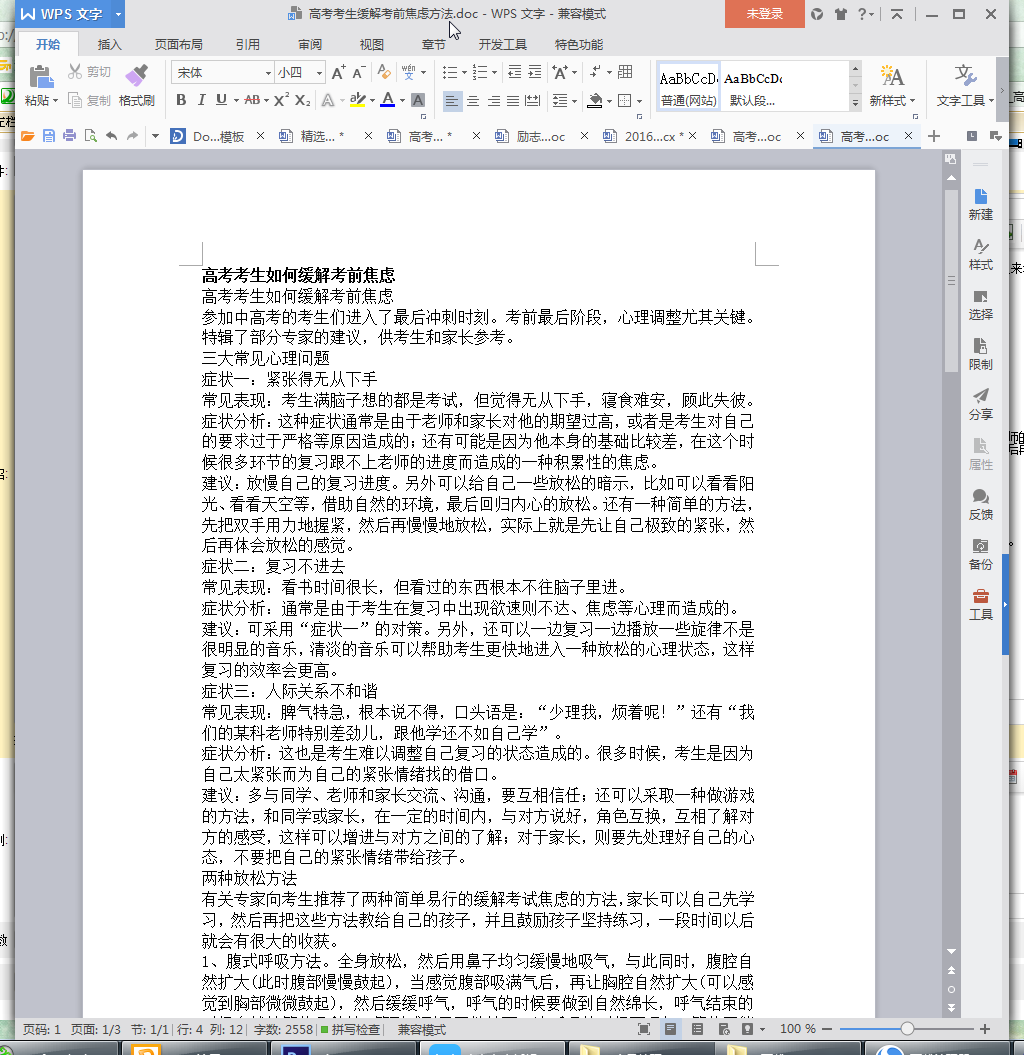This screenshot has height=1055, width=1024.
Task: Open the 分享 sidebar icon
Action: pos(980,404)
